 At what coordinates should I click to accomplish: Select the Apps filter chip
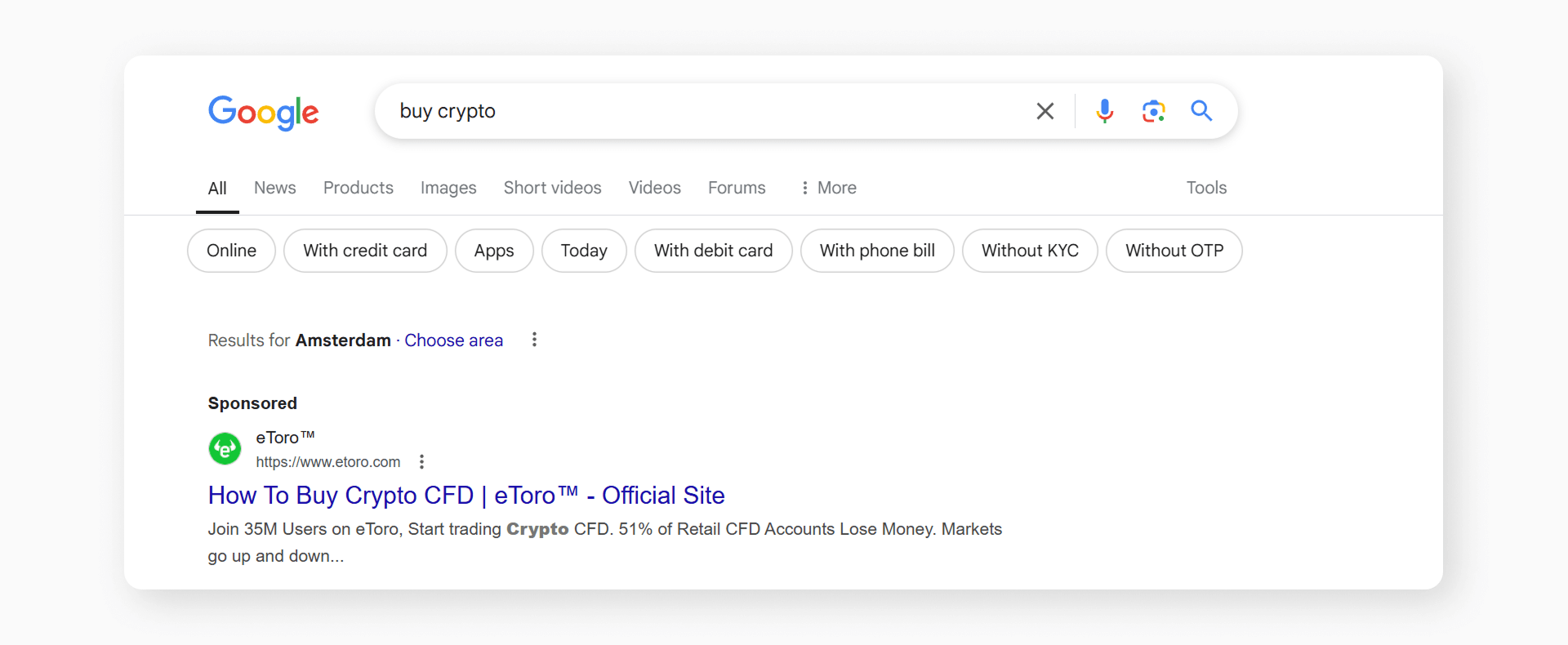494,251
